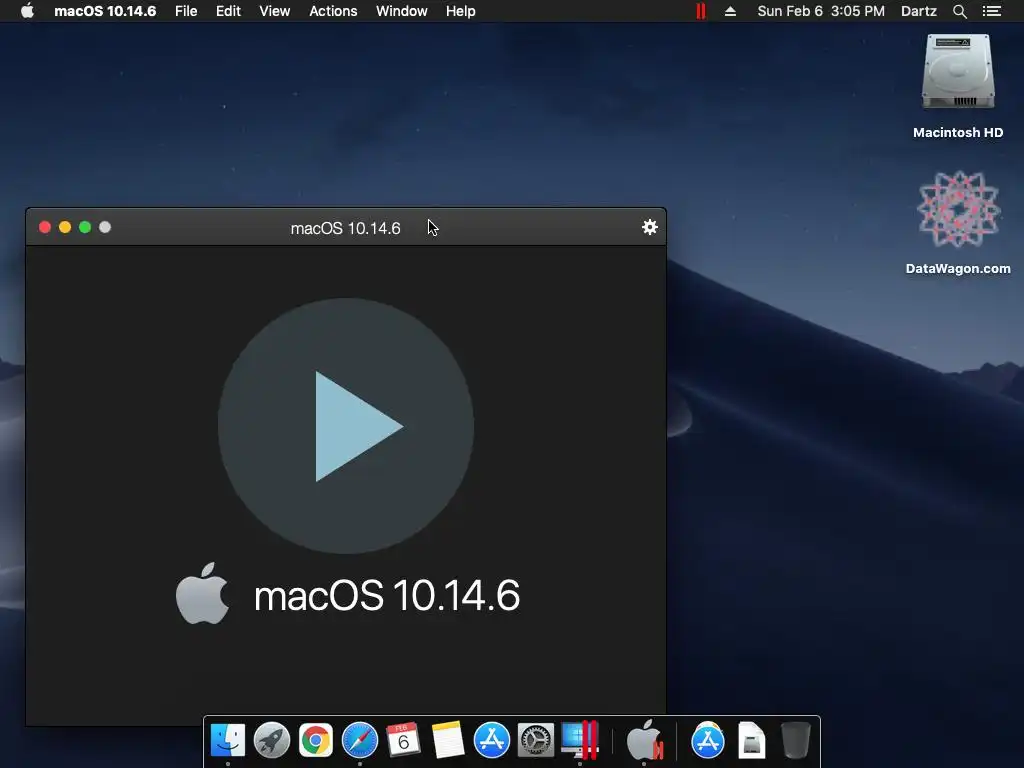Enter full screen with green button
Screen dimensions: 1024x768
(85, 227)
